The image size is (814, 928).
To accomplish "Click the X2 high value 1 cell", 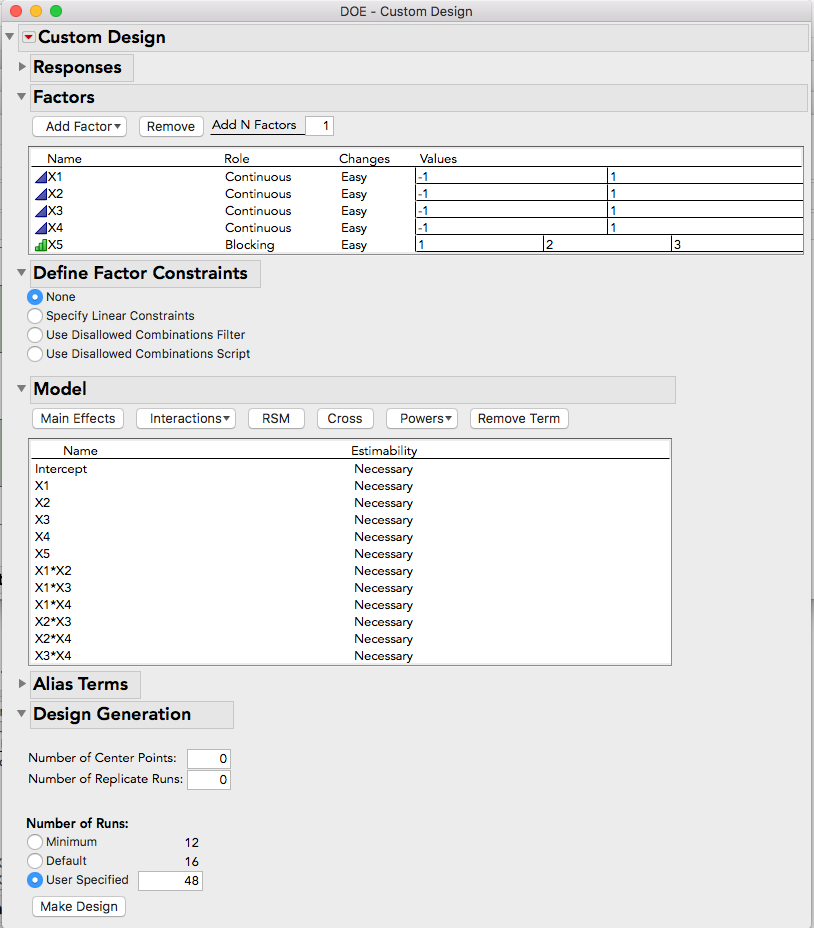I will point(706,194).
